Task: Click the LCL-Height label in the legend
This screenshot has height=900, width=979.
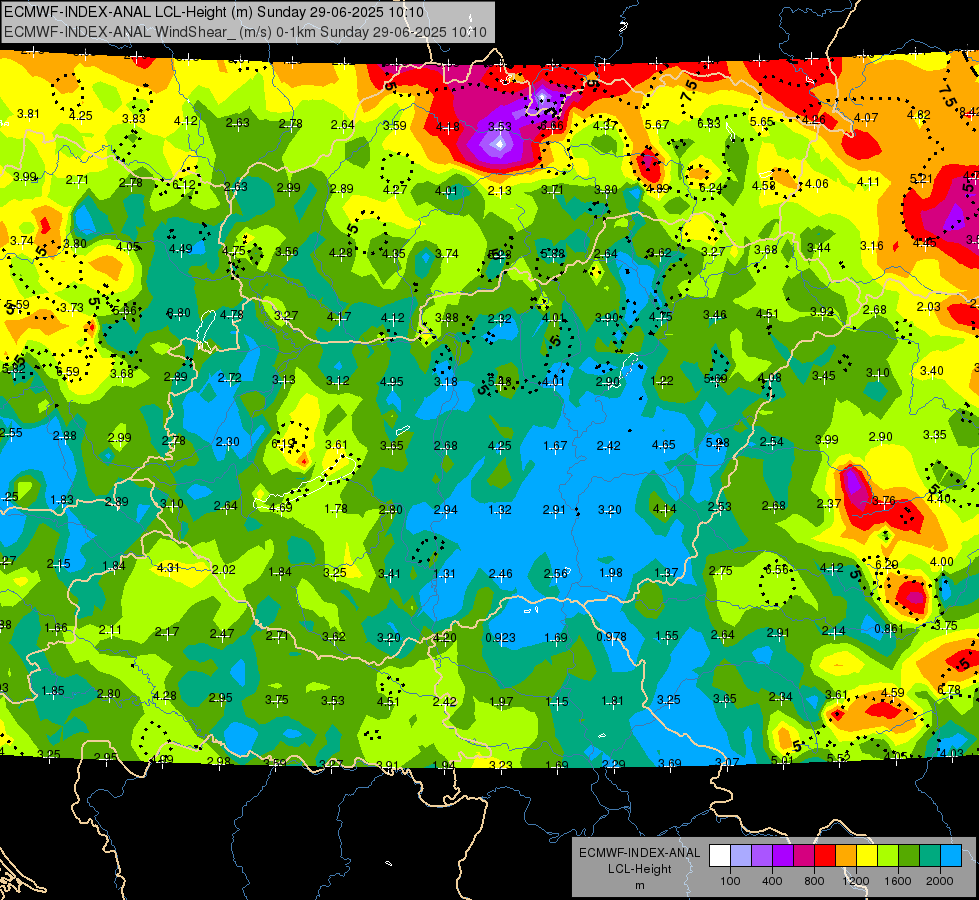Action: coord(639,869)
